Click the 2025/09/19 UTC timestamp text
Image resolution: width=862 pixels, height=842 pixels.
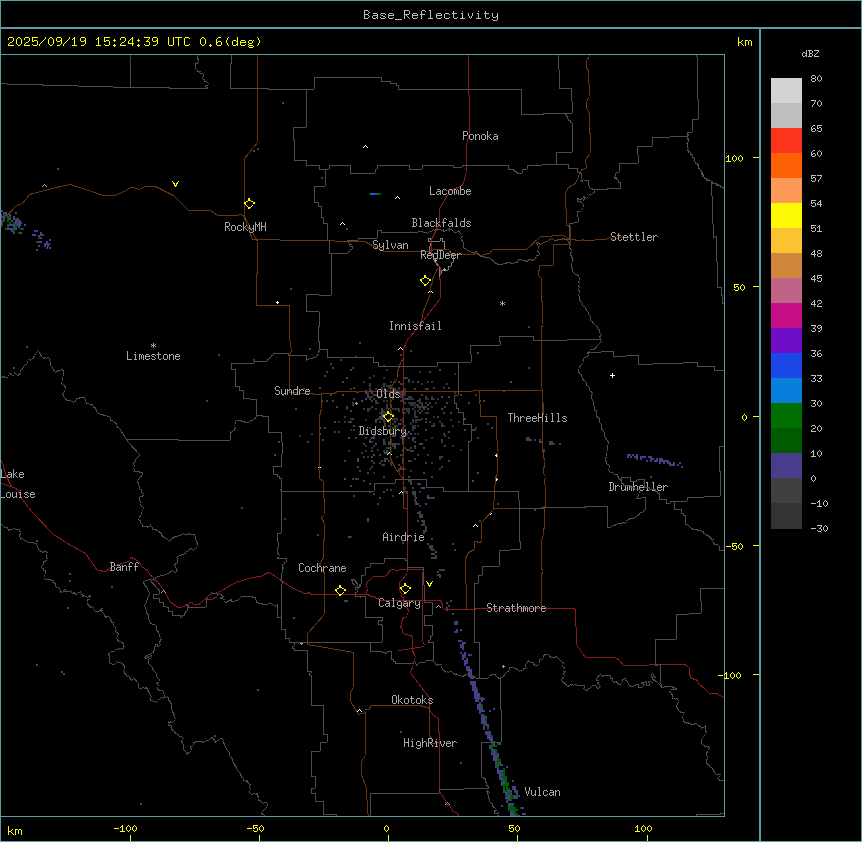tap(134, 42)
